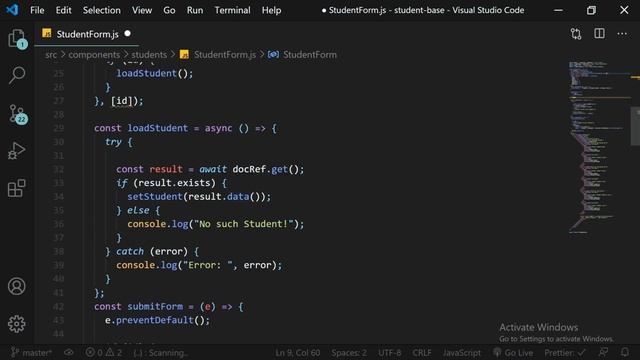Open Source Control view with 22 changes
This screenshot has width=640, height=360.
18,114
